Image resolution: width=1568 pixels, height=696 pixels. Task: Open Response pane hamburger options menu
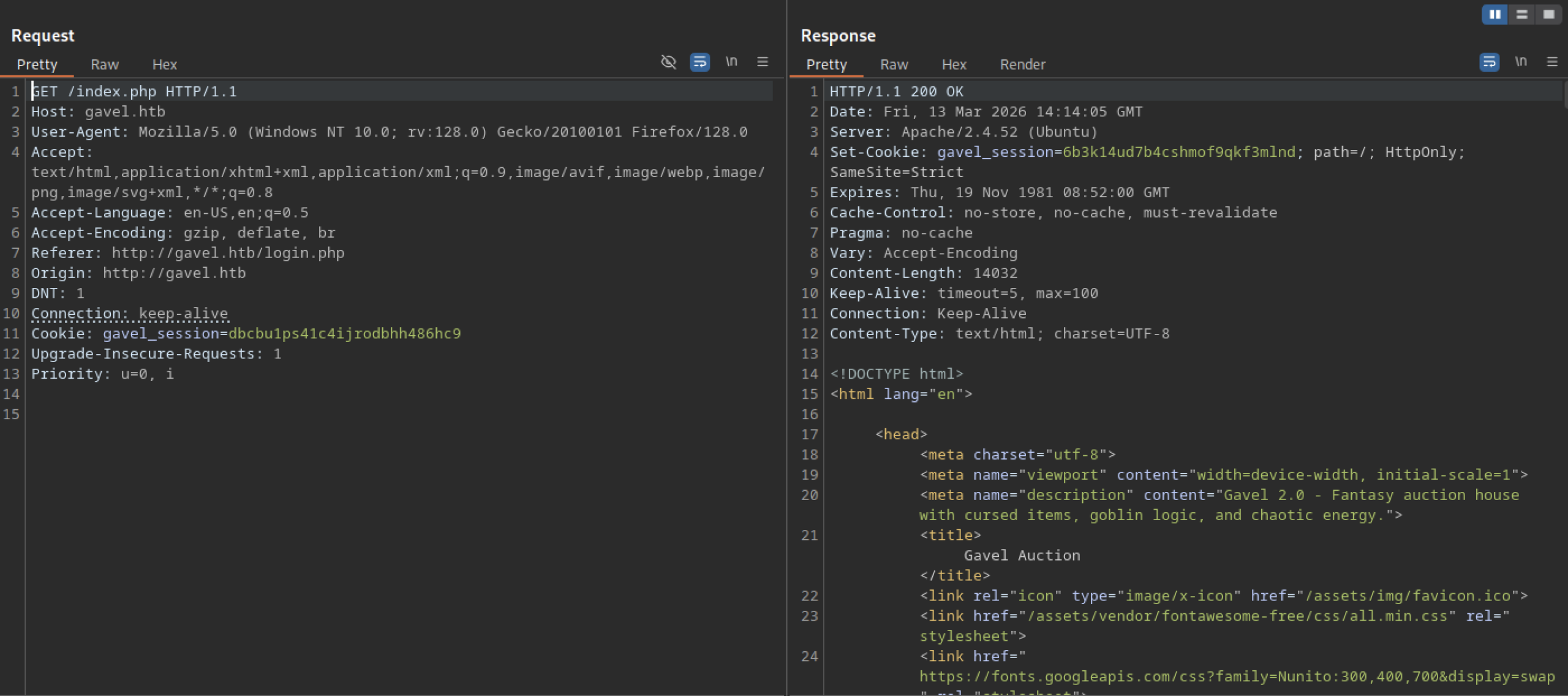(x=1552, y=62)
